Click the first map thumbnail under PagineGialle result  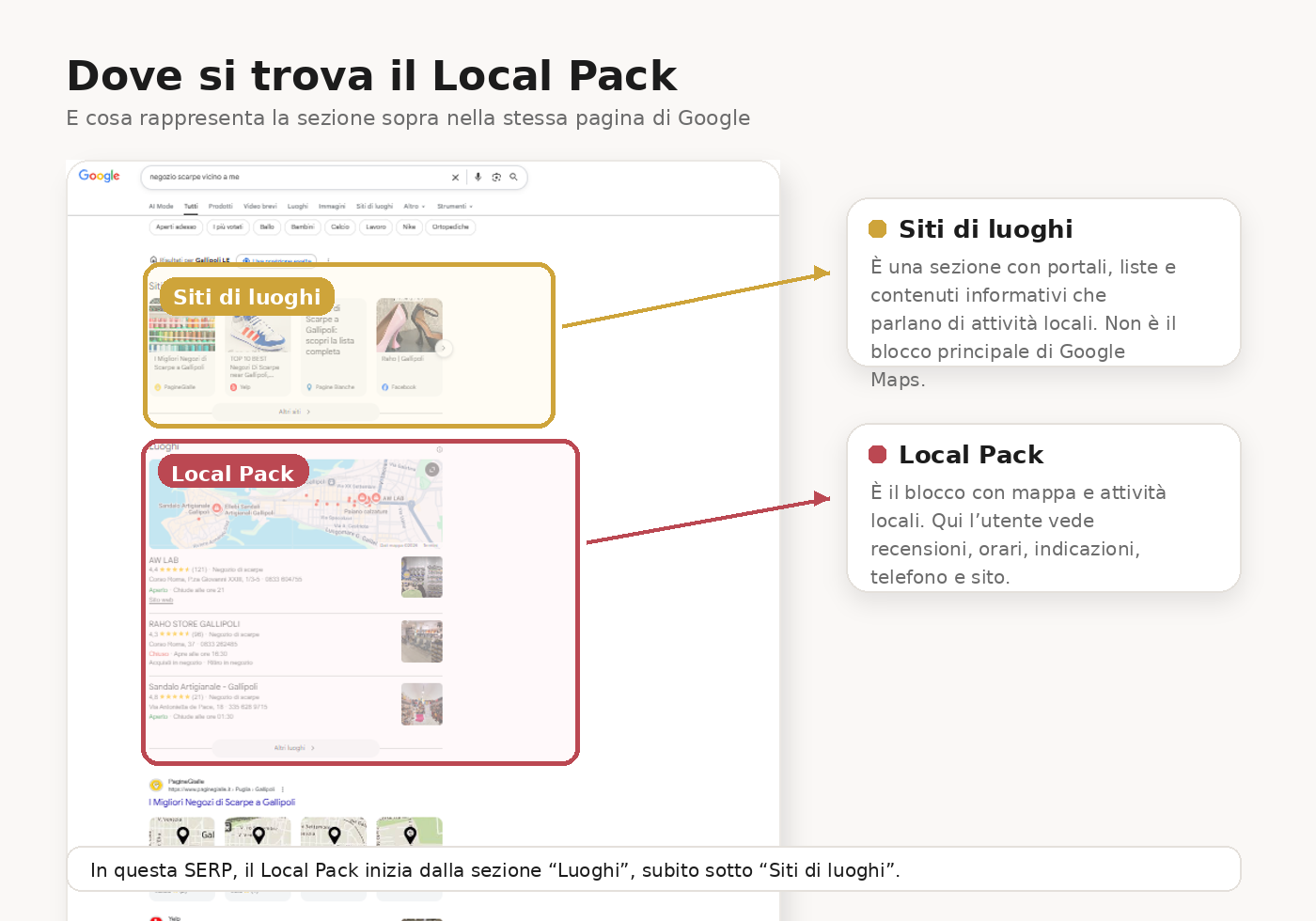182,832
